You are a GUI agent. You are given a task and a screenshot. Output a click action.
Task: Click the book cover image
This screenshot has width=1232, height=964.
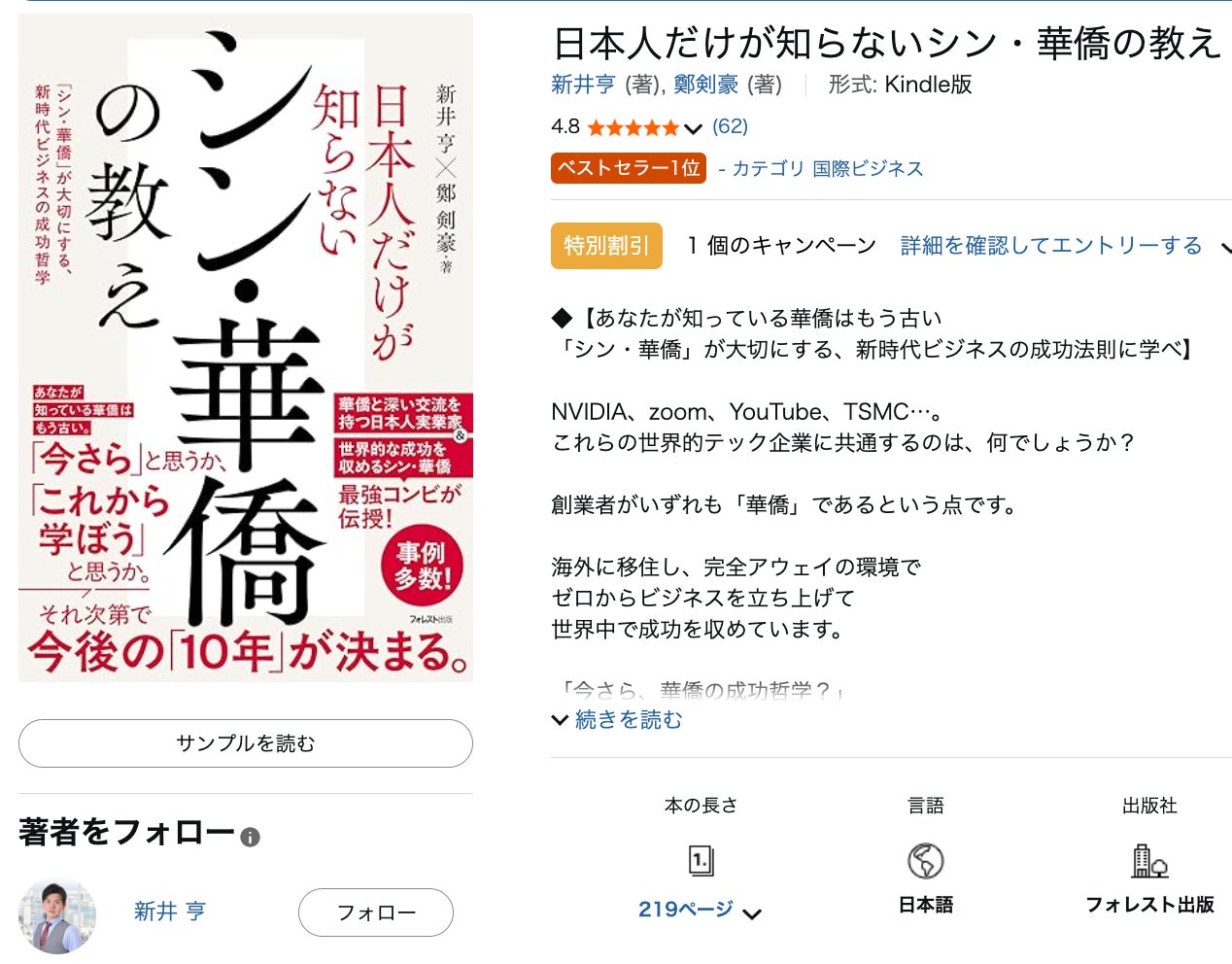[246, 348]
